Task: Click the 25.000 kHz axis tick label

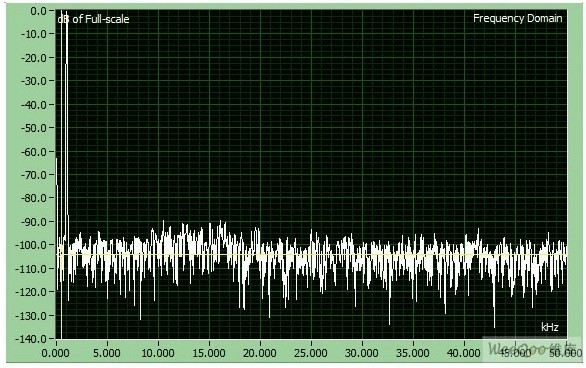Action: pyautogui.click(x=311, y=353)
